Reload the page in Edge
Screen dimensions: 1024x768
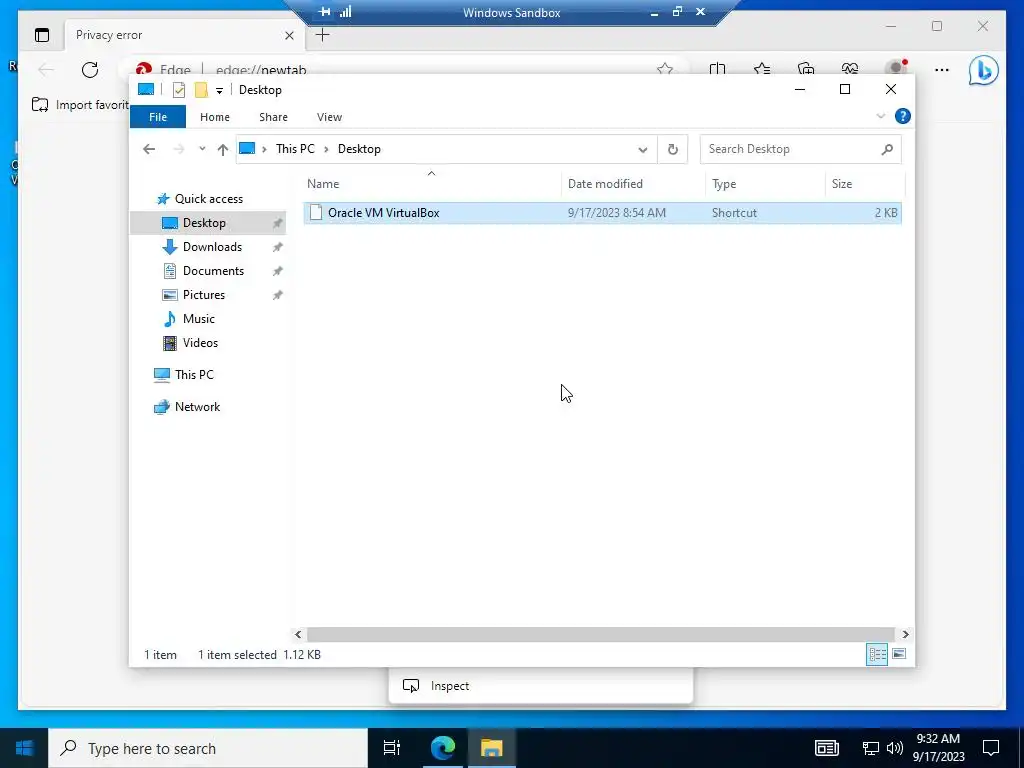90,69
